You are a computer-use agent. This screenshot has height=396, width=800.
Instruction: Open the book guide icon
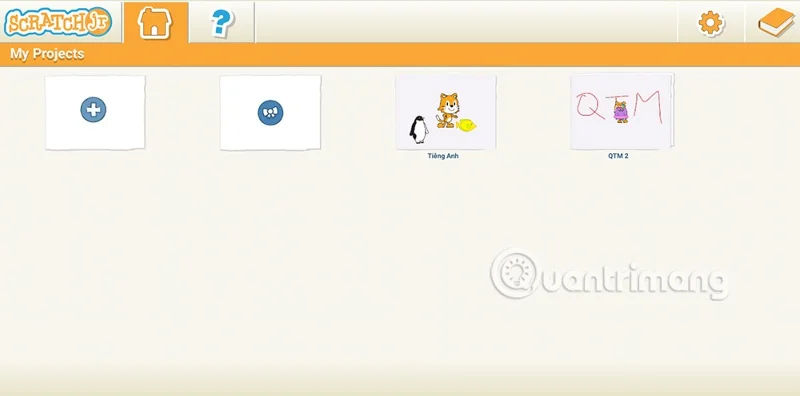click(x=776, y=22)
